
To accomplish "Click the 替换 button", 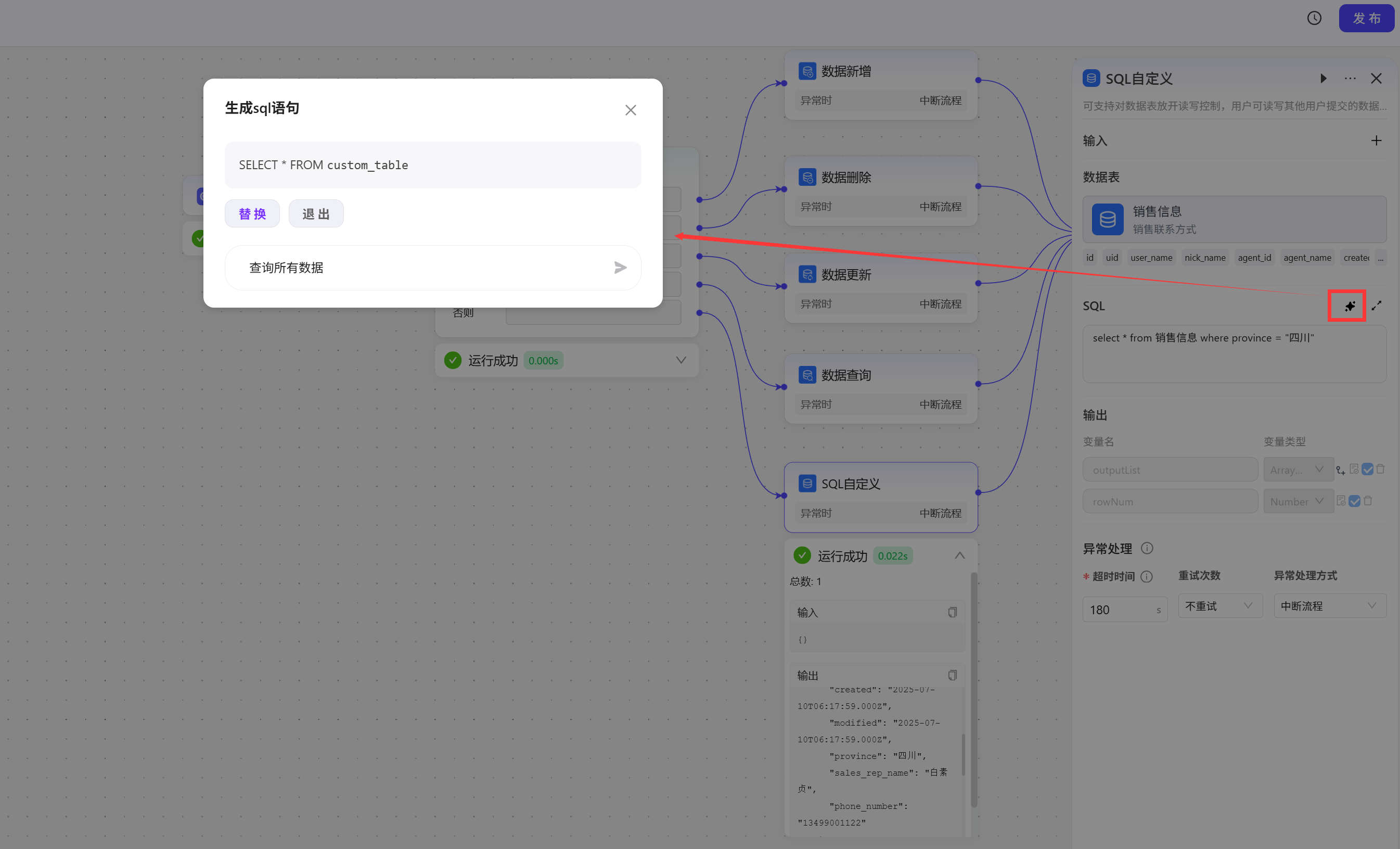I will pyautogui.click(x=252, y=214).
